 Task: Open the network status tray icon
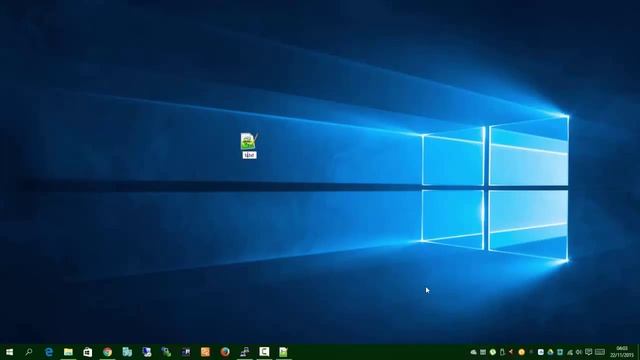569,352
